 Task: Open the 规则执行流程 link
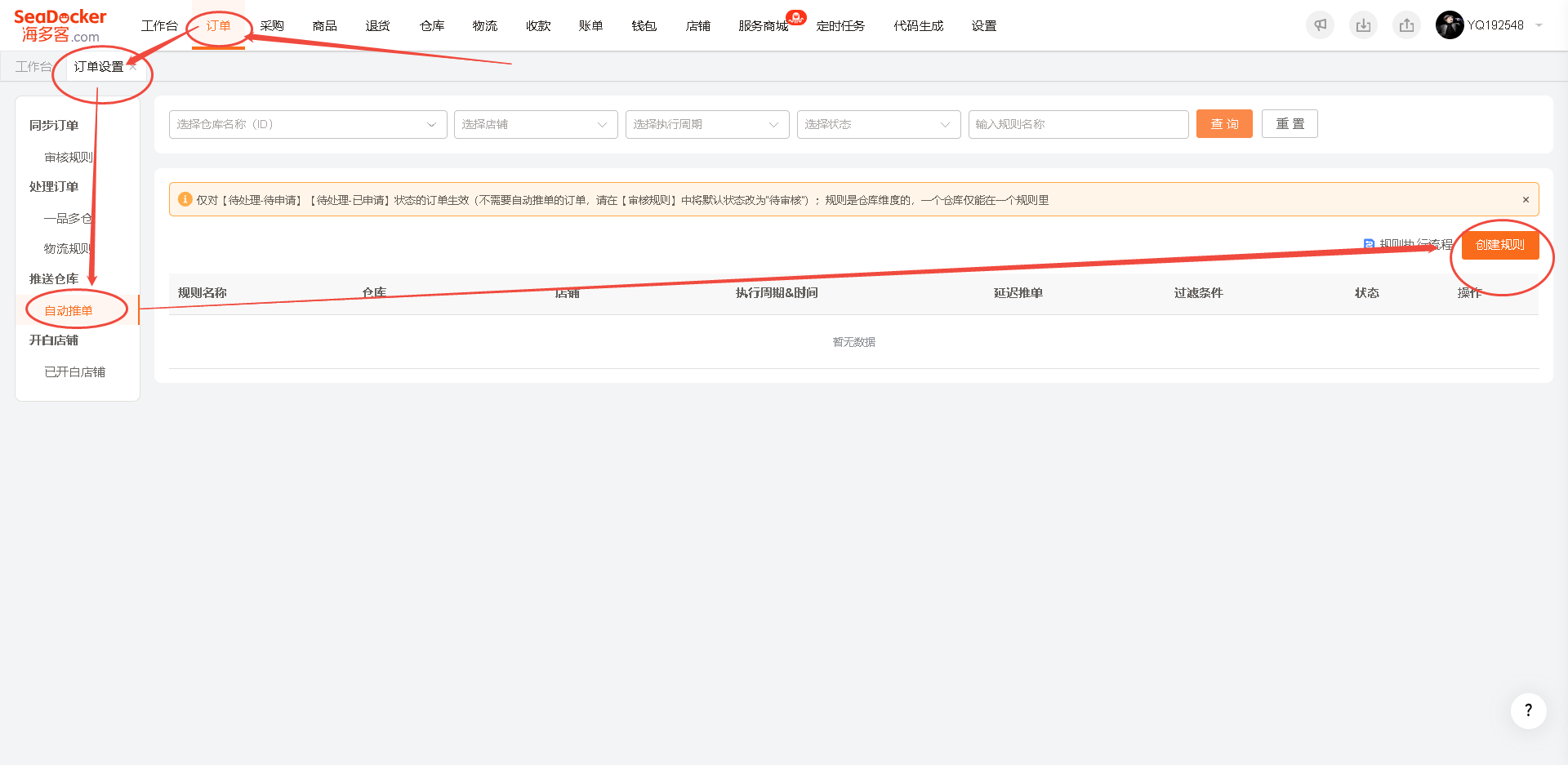[1409, 244]
